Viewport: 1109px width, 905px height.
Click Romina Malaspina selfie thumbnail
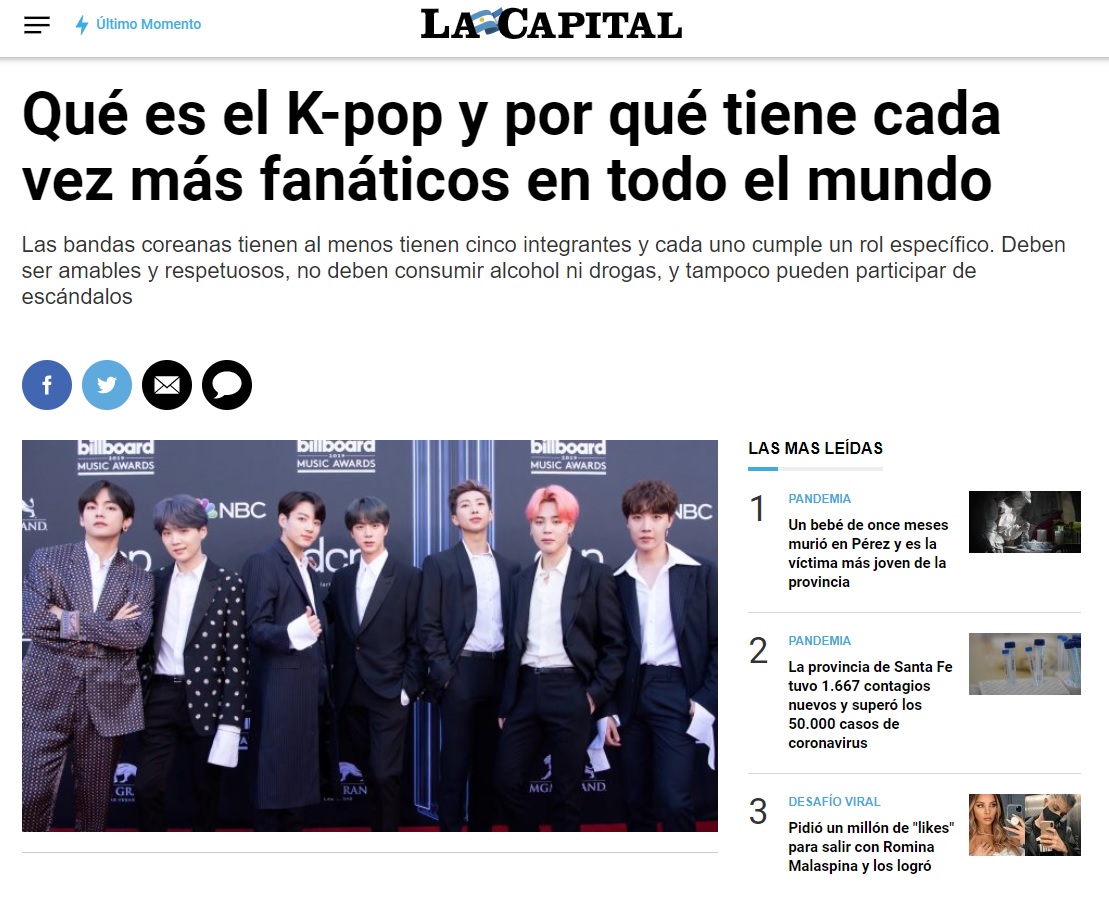point(1025,825)
